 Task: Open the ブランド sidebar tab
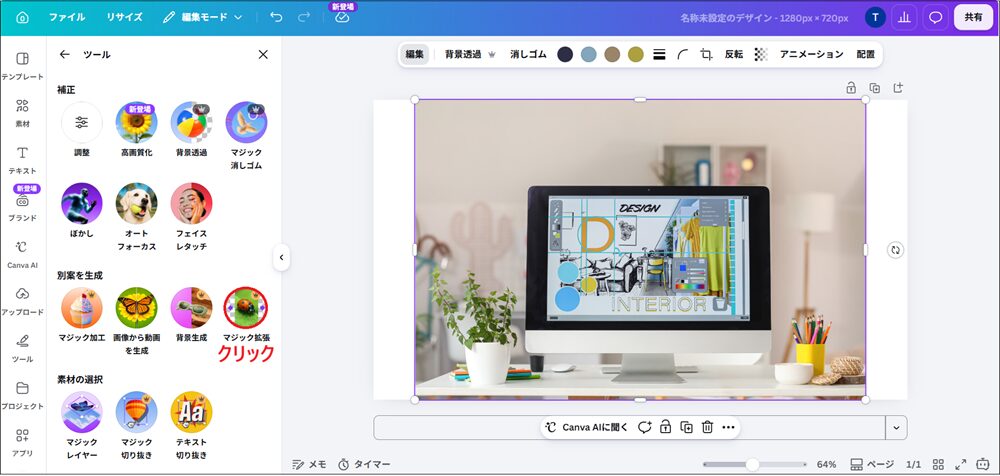(x=22, y=207)
